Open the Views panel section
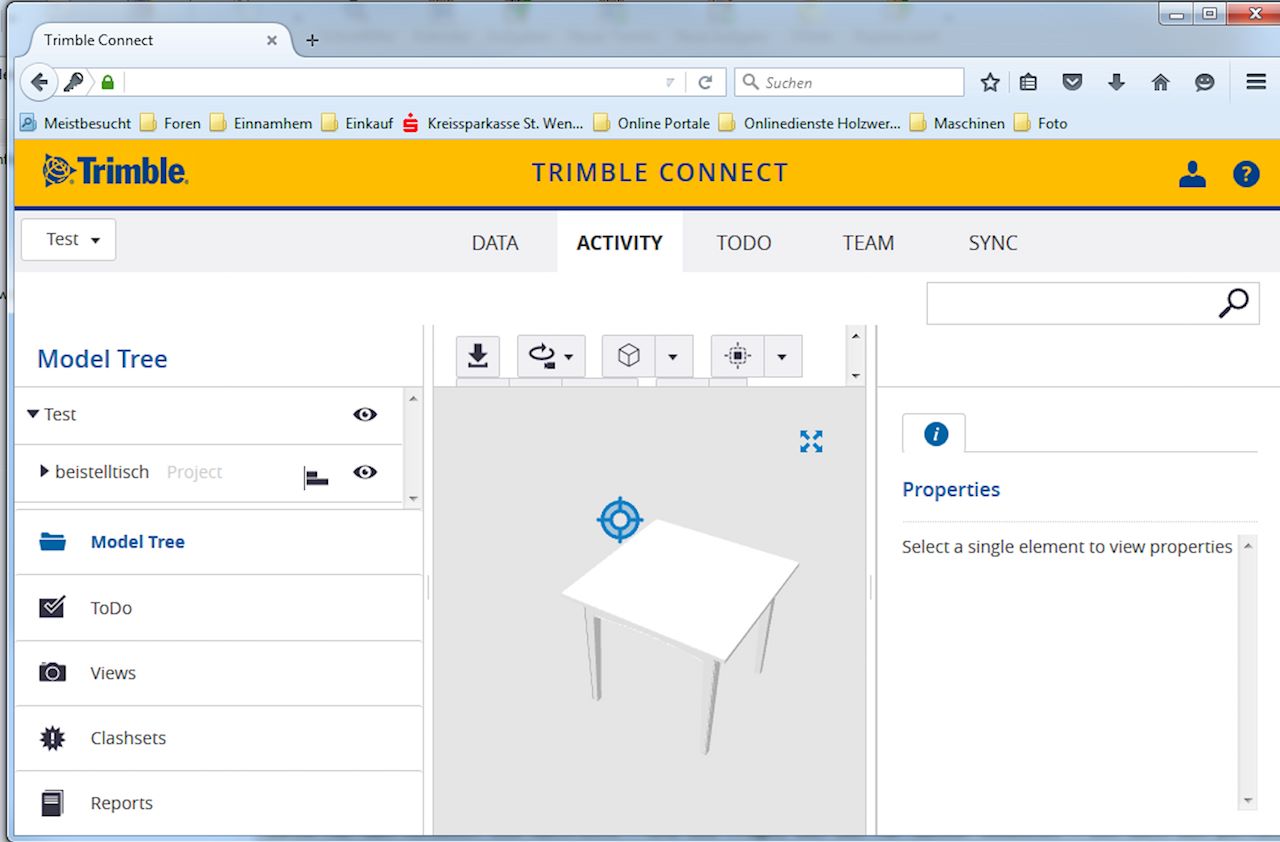The height and width of the screenshot is (842, 1280). (x=218, y=673)
